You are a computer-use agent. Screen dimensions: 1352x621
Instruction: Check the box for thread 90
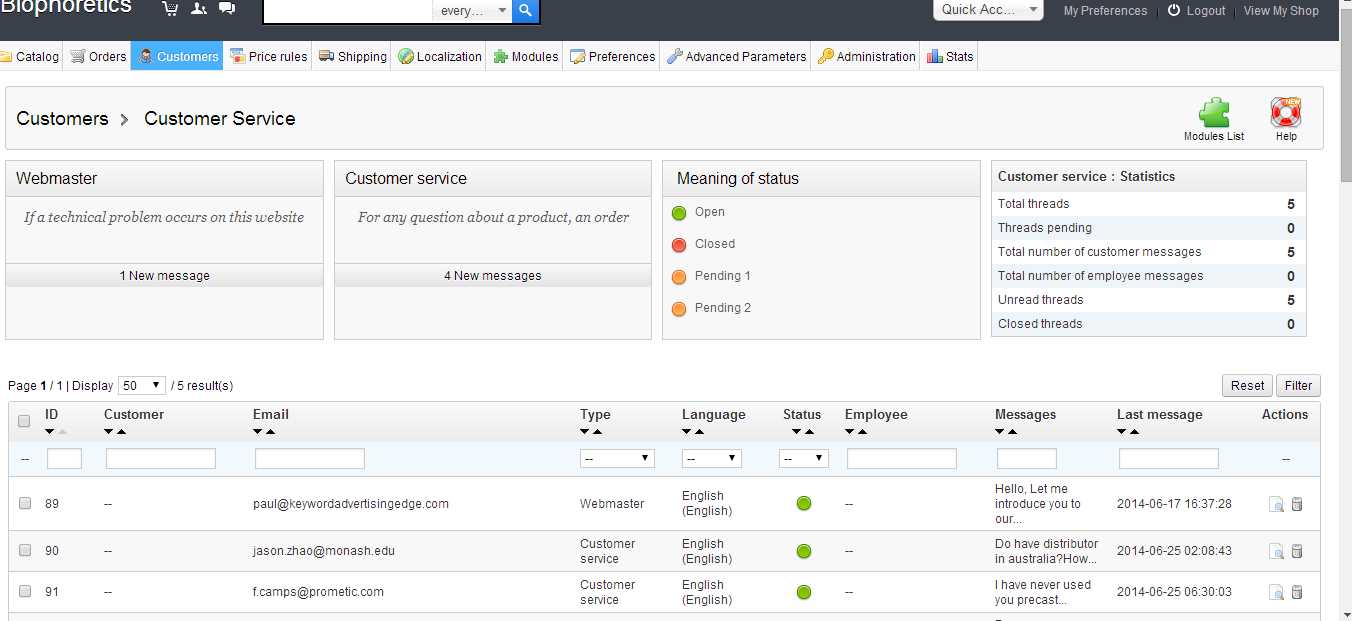[25, 550]
